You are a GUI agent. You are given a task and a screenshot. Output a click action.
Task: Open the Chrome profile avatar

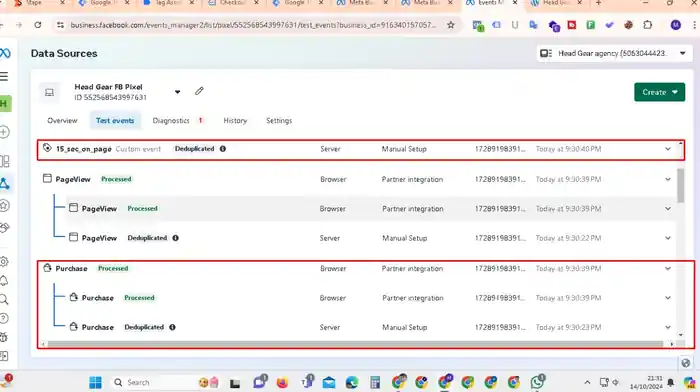pyautogui.click(x=676, y=25)
